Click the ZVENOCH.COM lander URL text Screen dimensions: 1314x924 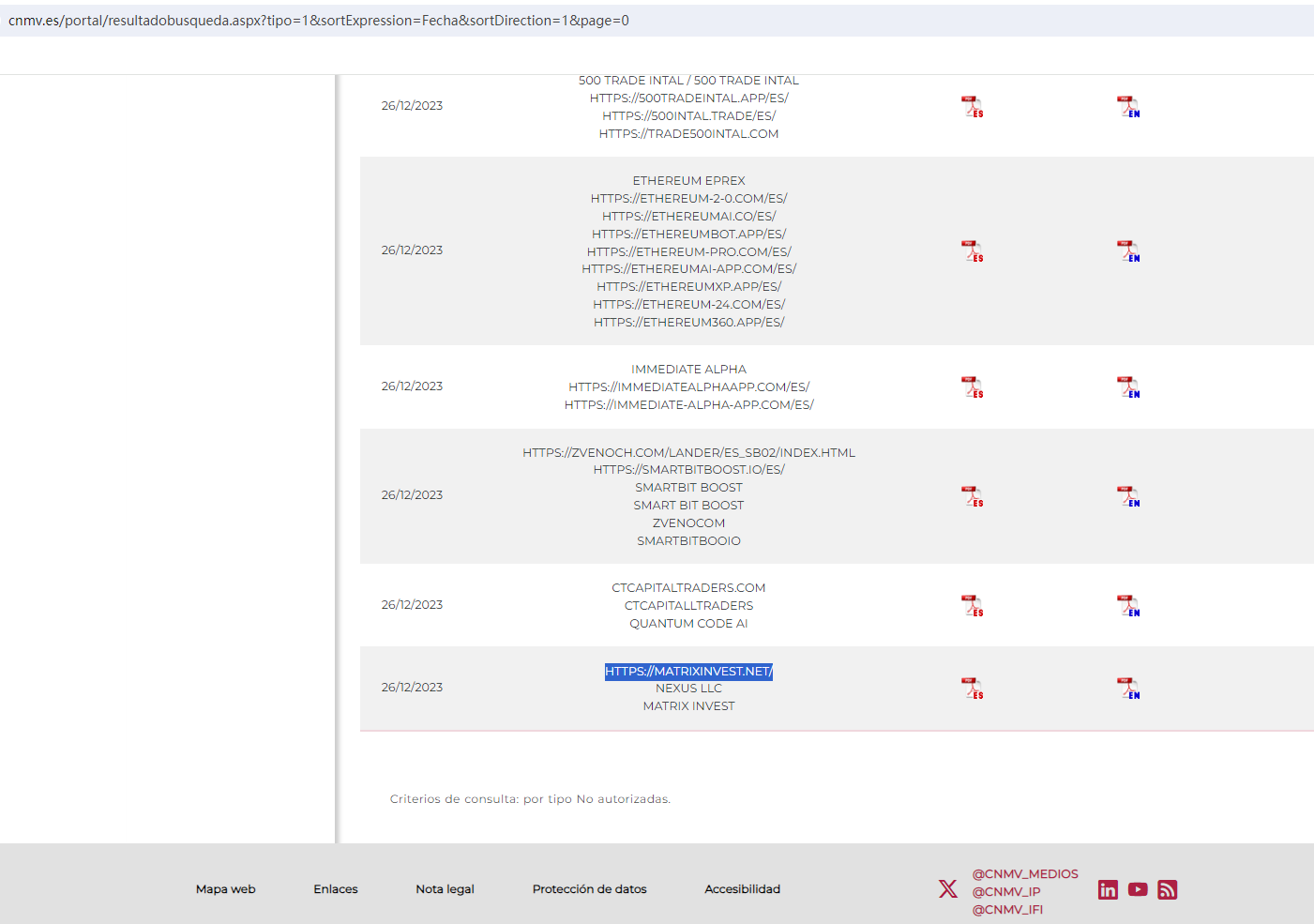[x=688, y=453]
